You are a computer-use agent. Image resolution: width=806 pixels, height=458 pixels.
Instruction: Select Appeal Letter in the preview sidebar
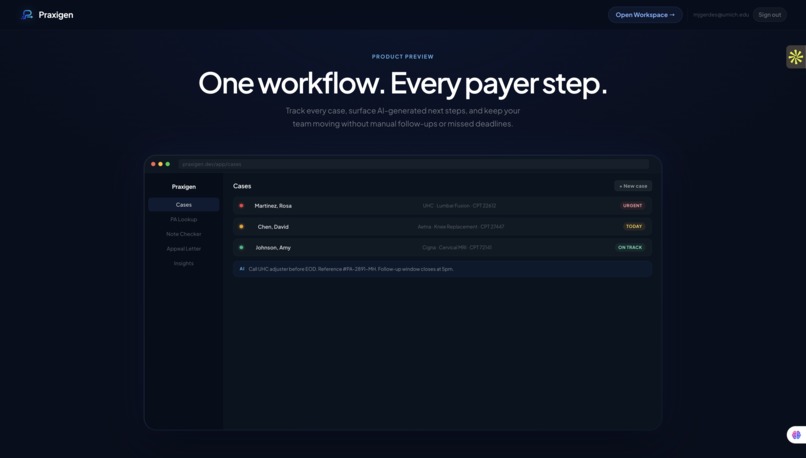[184, 249]
